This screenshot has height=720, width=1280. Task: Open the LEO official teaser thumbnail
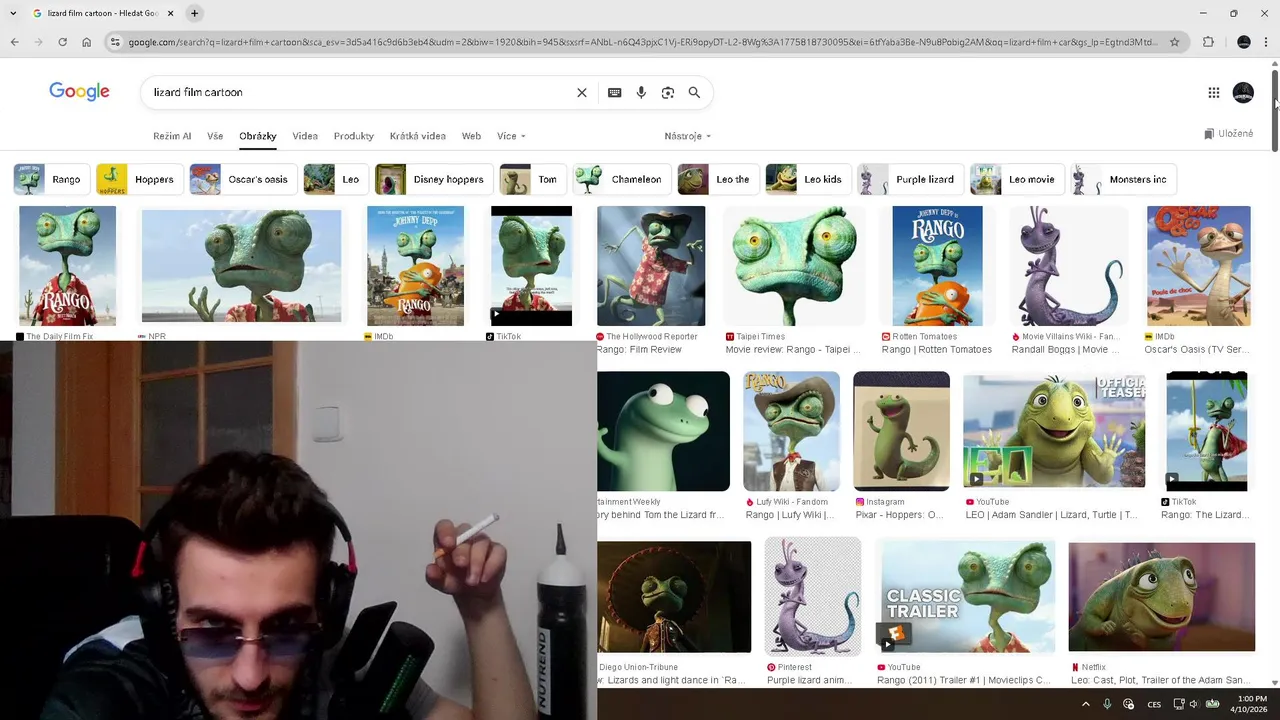click(x=1054, y=431)
